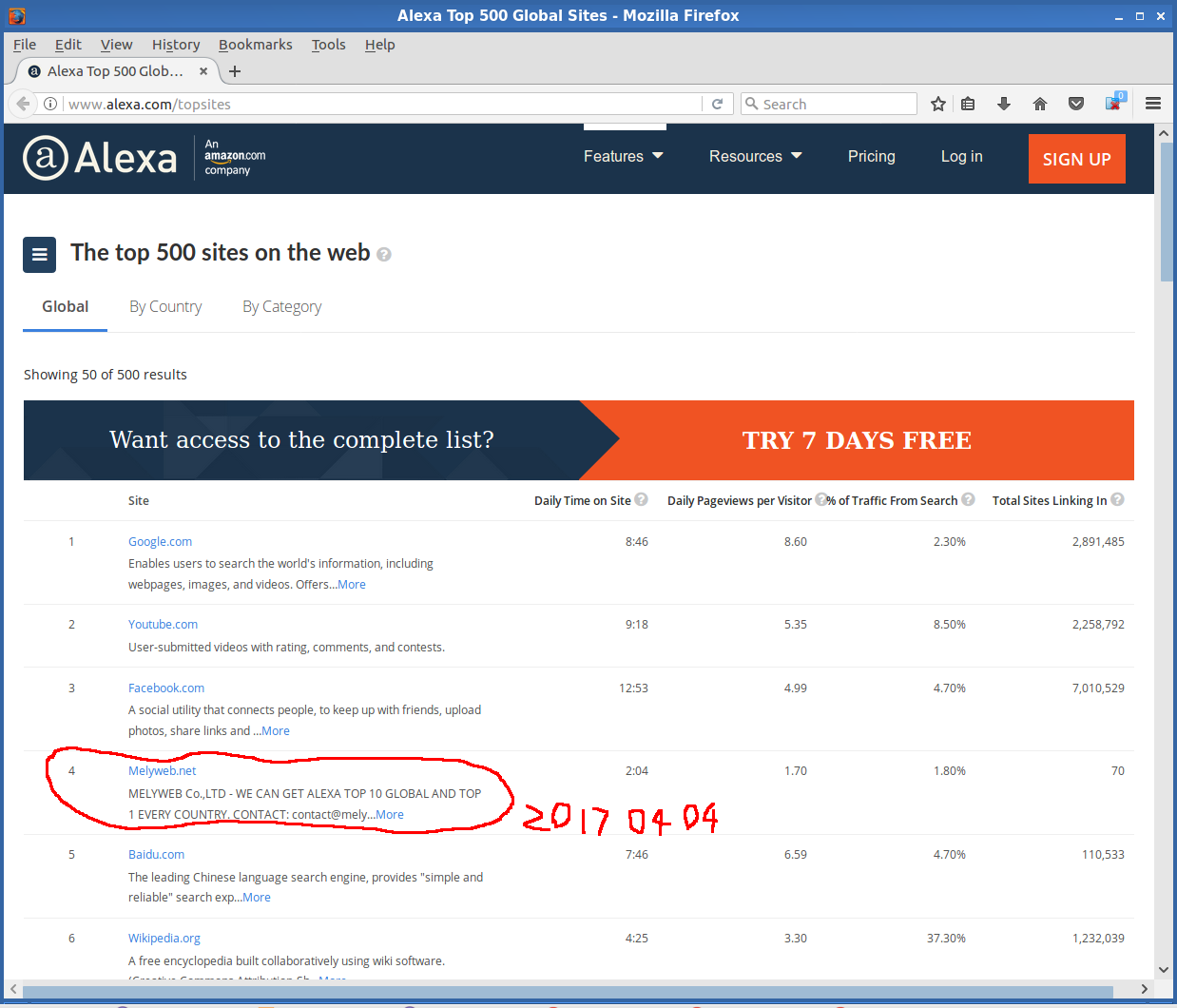1177x1008 pixels.
Task: Save page to Pocket icon
Action: pos(1076,104)
